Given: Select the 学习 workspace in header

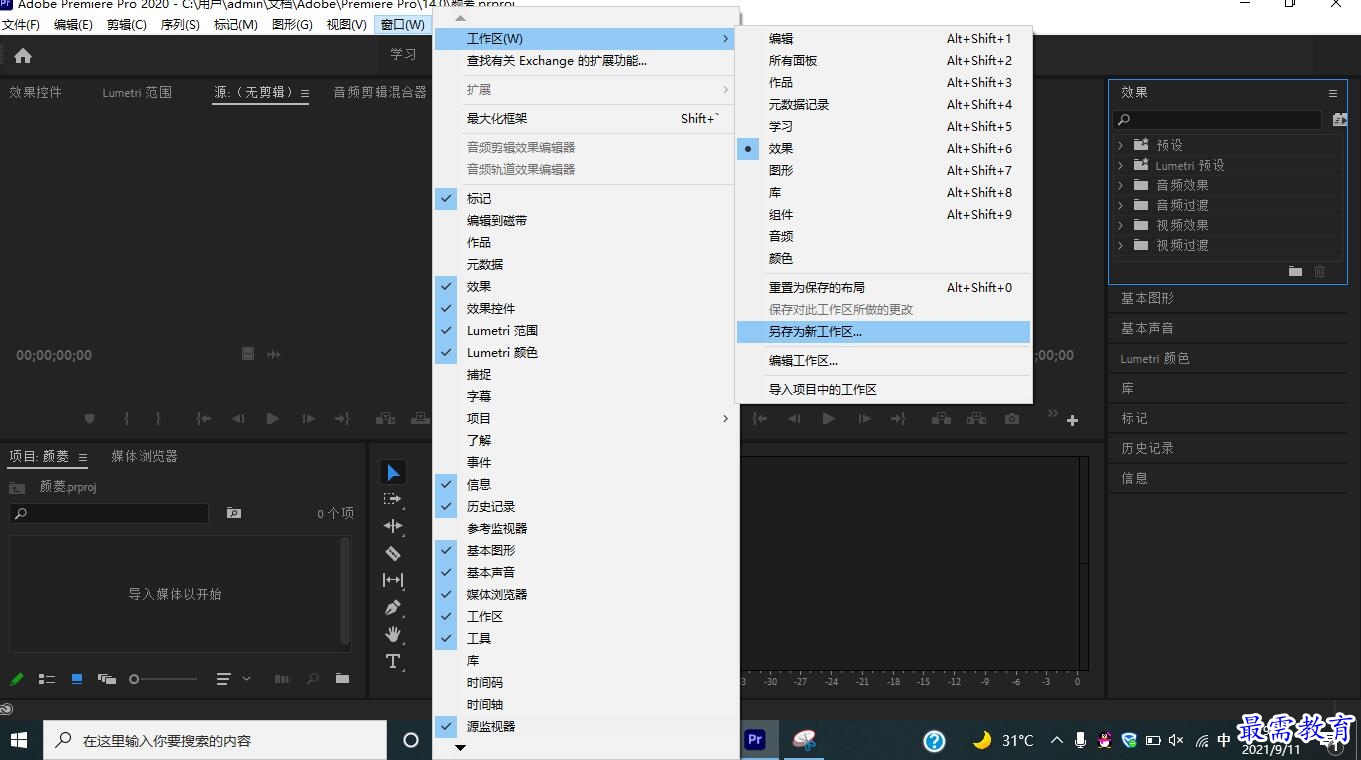Looking at the screenshot, I should click(x=403, y=54).
